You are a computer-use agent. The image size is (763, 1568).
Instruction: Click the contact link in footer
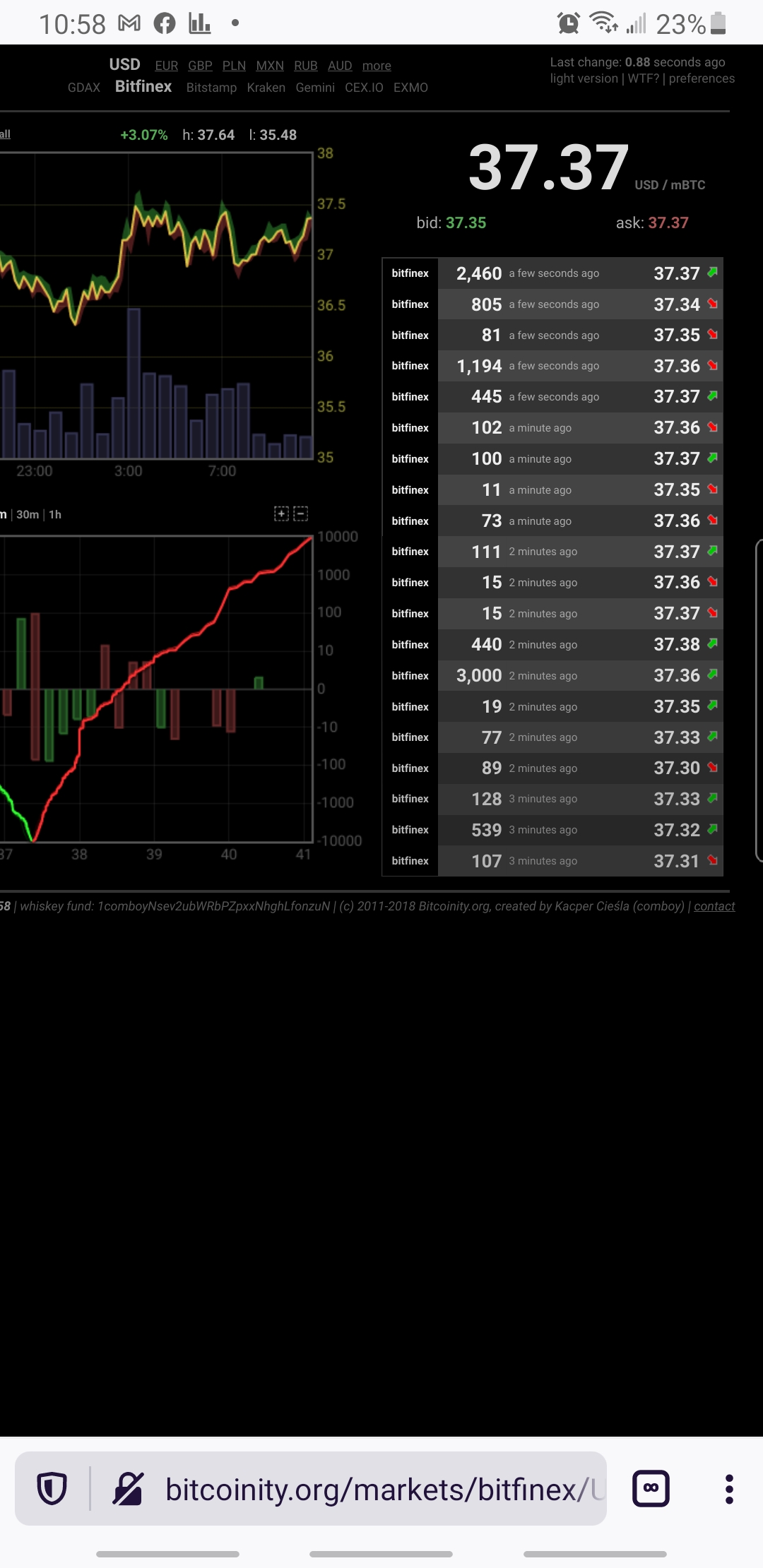[714, 906]
